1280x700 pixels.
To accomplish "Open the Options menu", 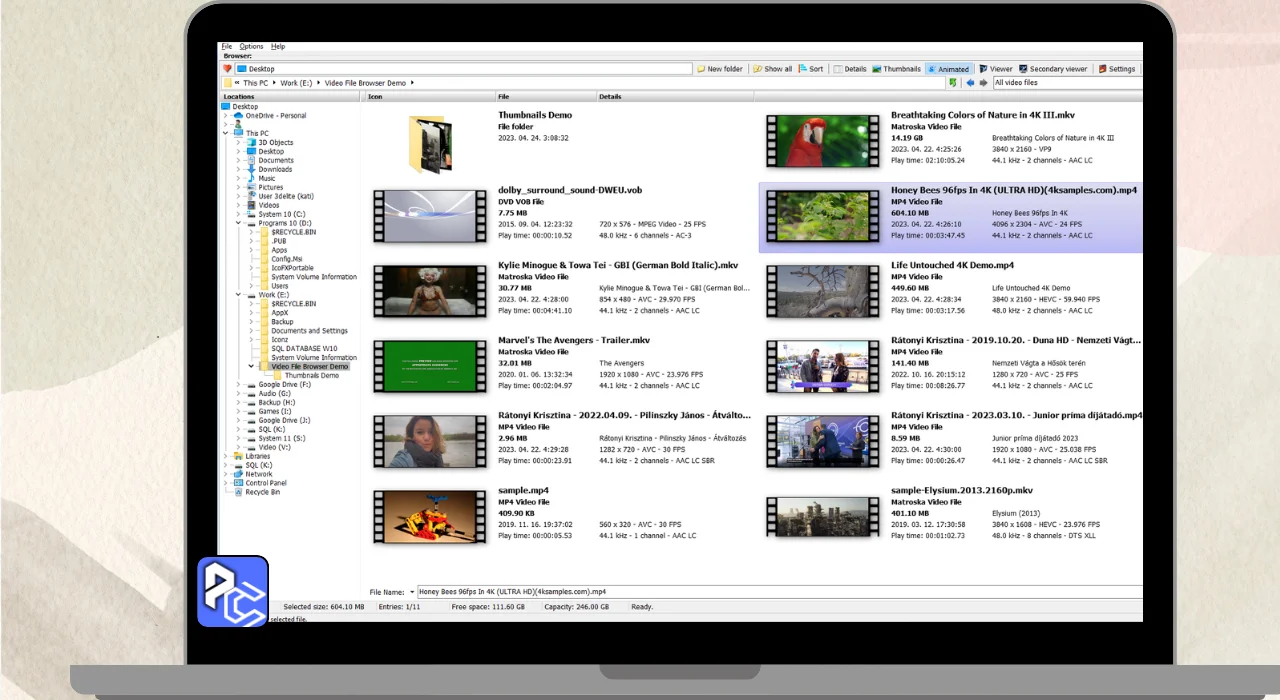I will click(x=251, y=46).
